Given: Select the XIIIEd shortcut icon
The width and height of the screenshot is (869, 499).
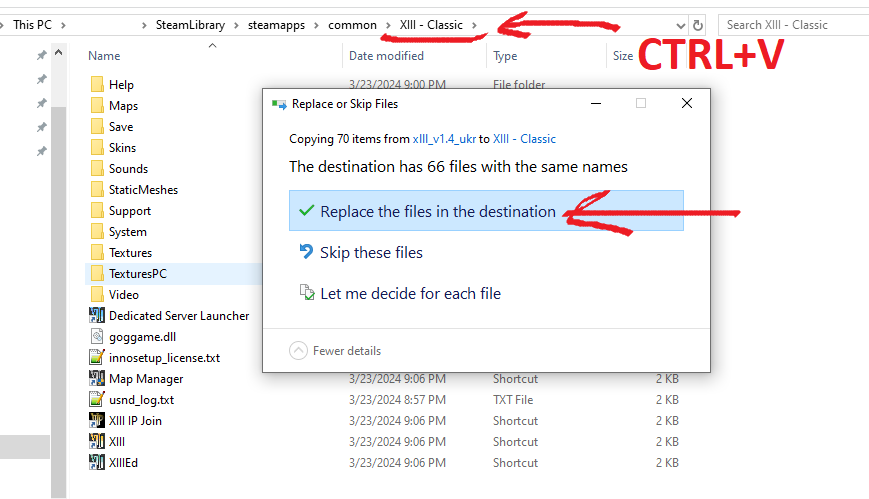Looking at the screenshot, I should tap(97, 462).
